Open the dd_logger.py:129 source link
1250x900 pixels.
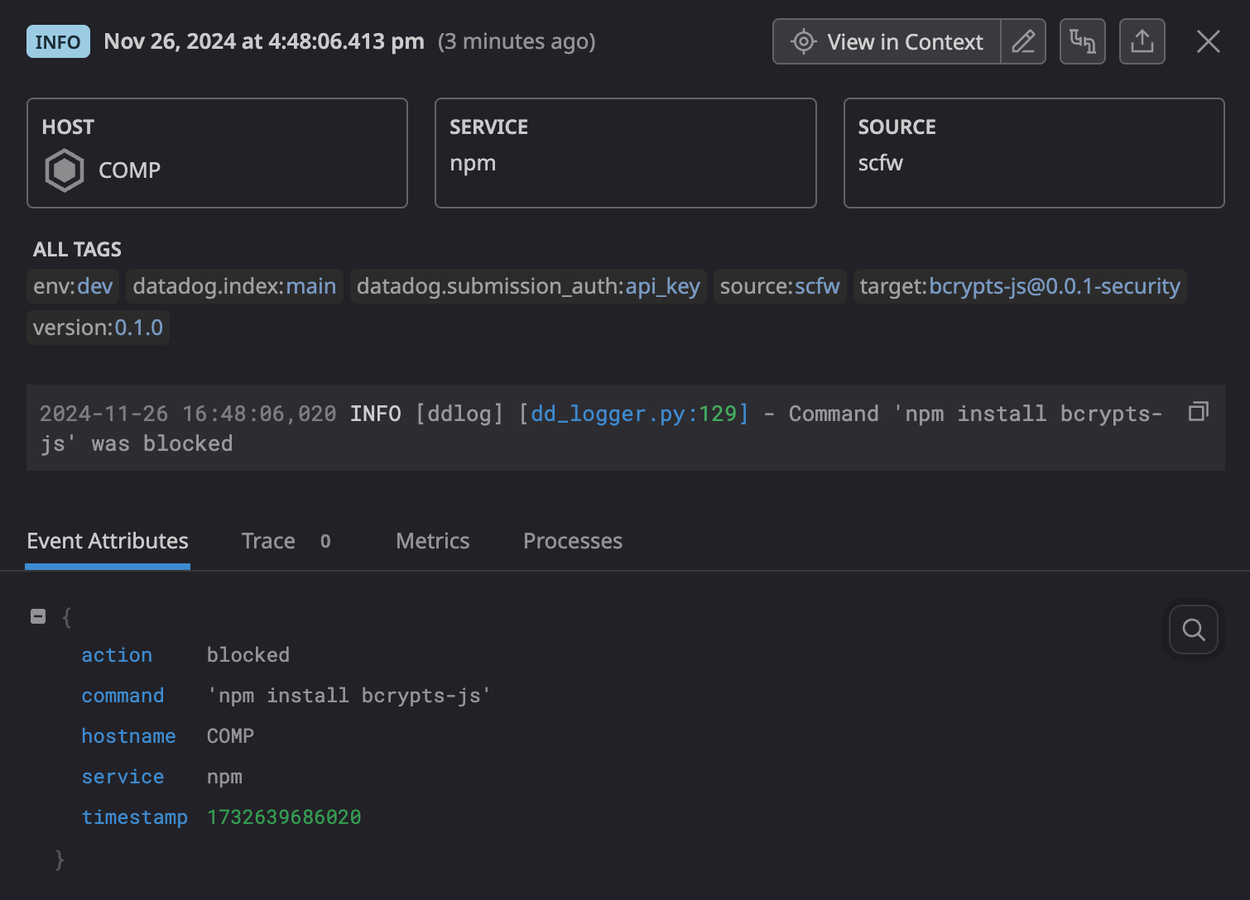click(x=636, y=413)
